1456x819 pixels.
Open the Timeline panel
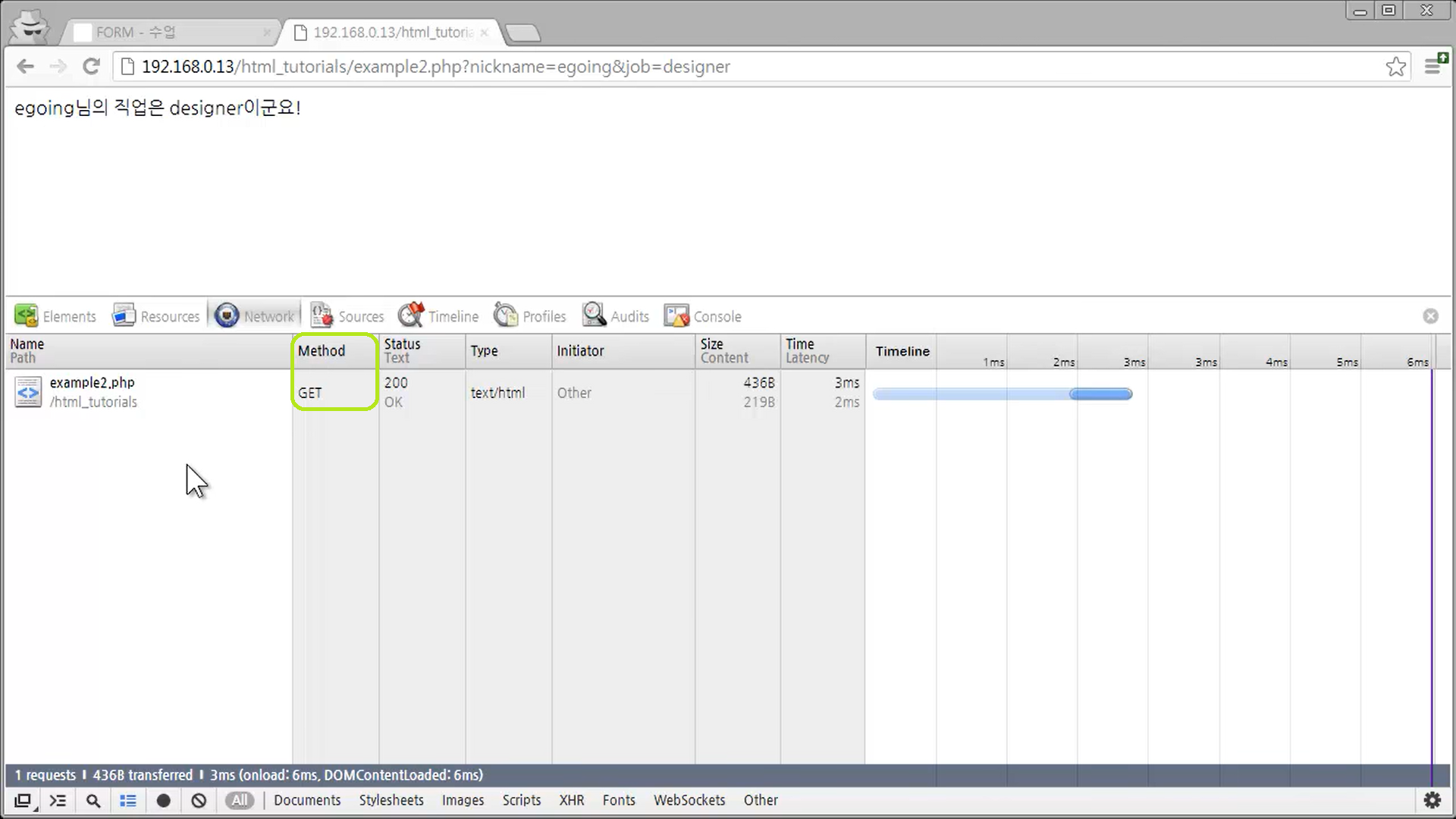(439, 316)
